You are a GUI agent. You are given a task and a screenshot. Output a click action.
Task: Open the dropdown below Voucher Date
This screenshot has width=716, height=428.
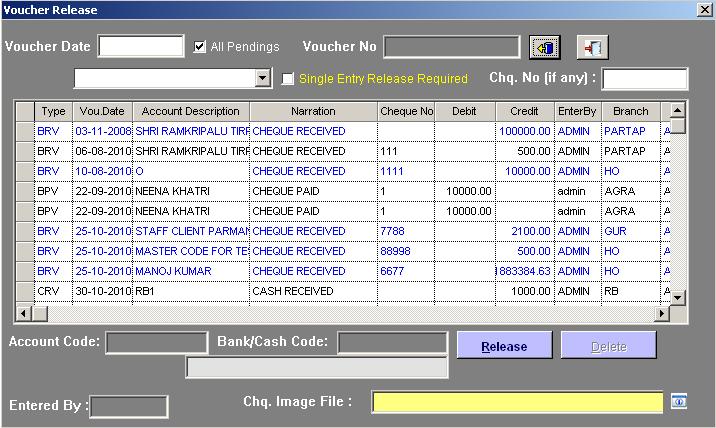(262, 78)
